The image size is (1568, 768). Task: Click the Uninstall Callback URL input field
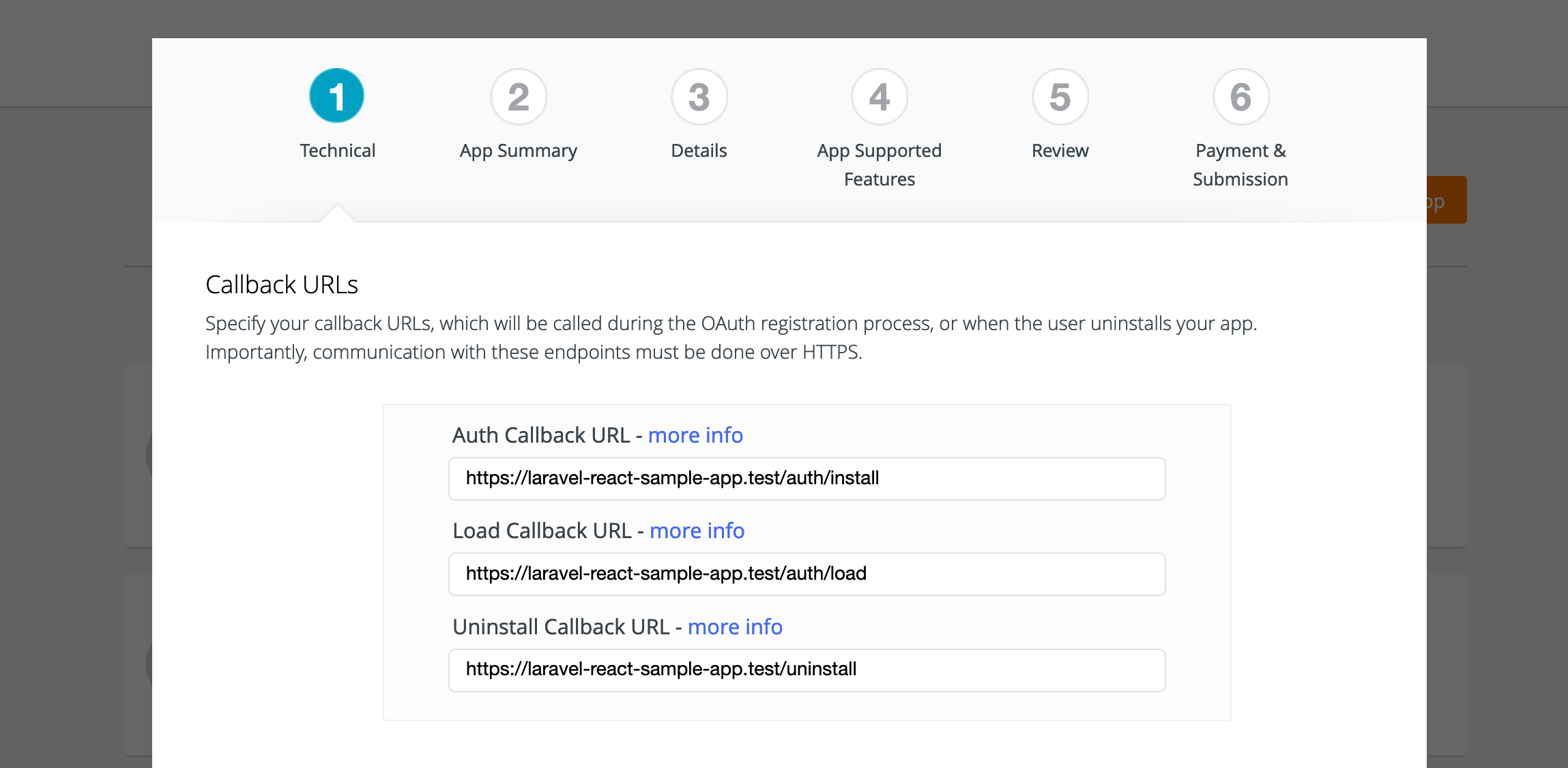tap(806, 670)
